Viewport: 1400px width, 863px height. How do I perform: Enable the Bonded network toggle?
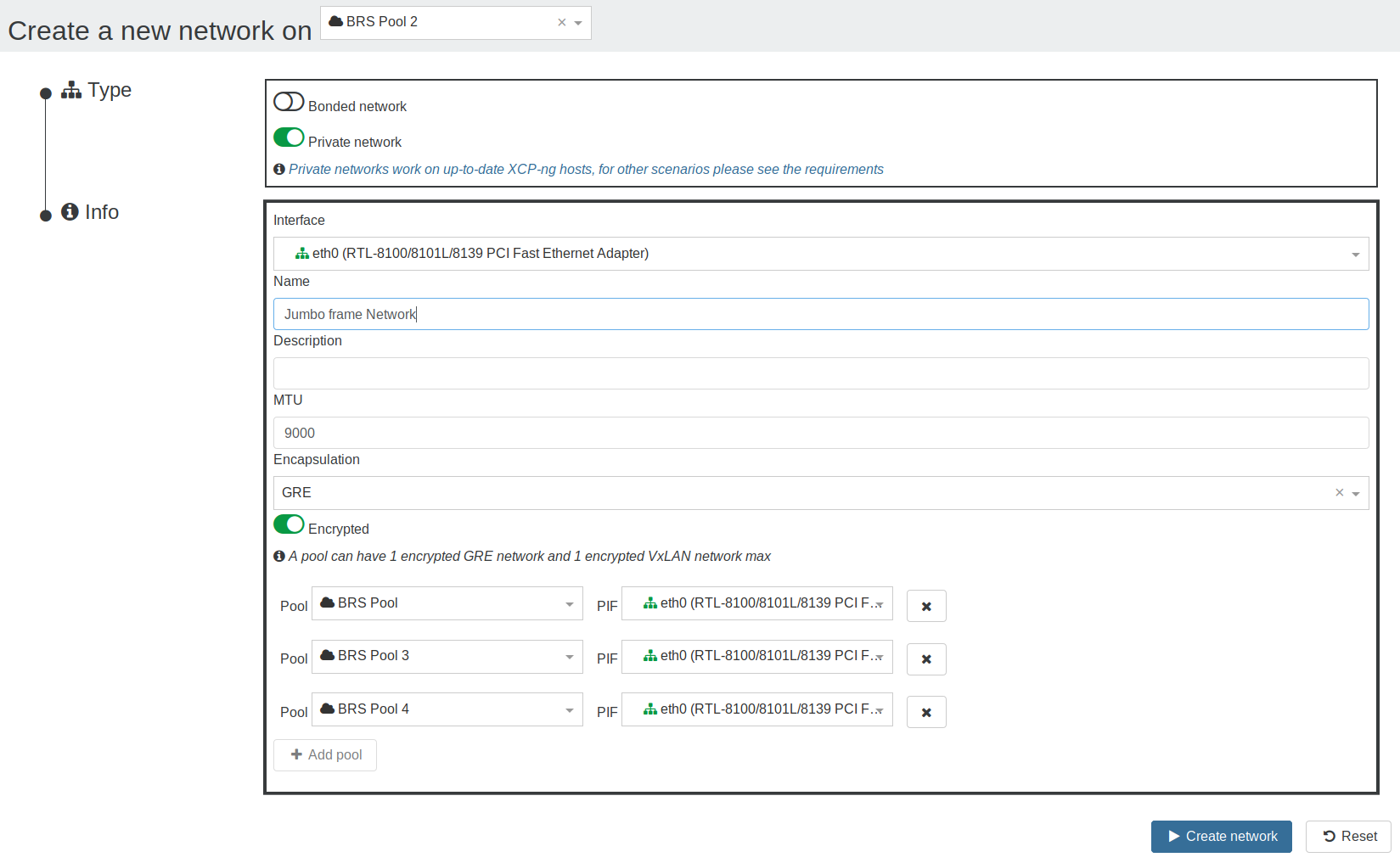[289, 102]
